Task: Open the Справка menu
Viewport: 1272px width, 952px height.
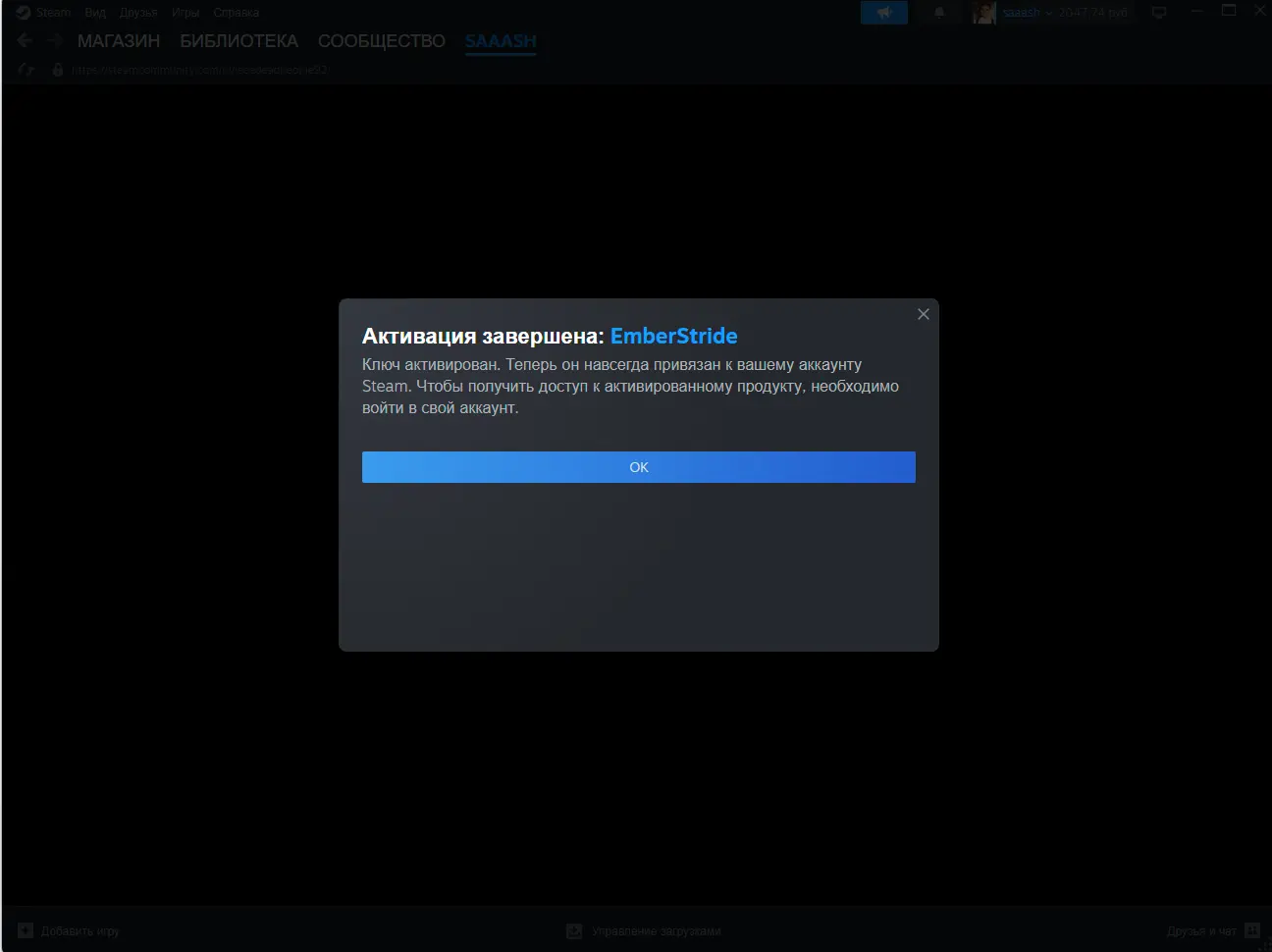Action: (x=236, y=13)
